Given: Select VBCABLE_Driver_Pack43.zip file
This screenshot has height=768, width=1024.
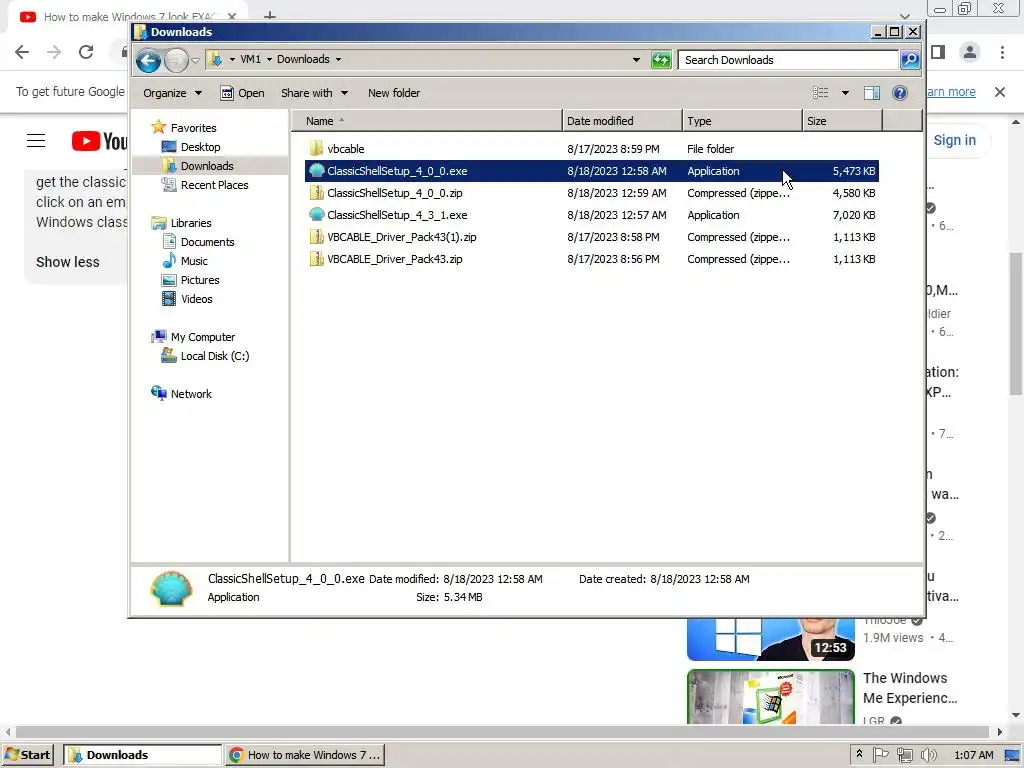Looking at the screenshot, I should coord(592,259).
